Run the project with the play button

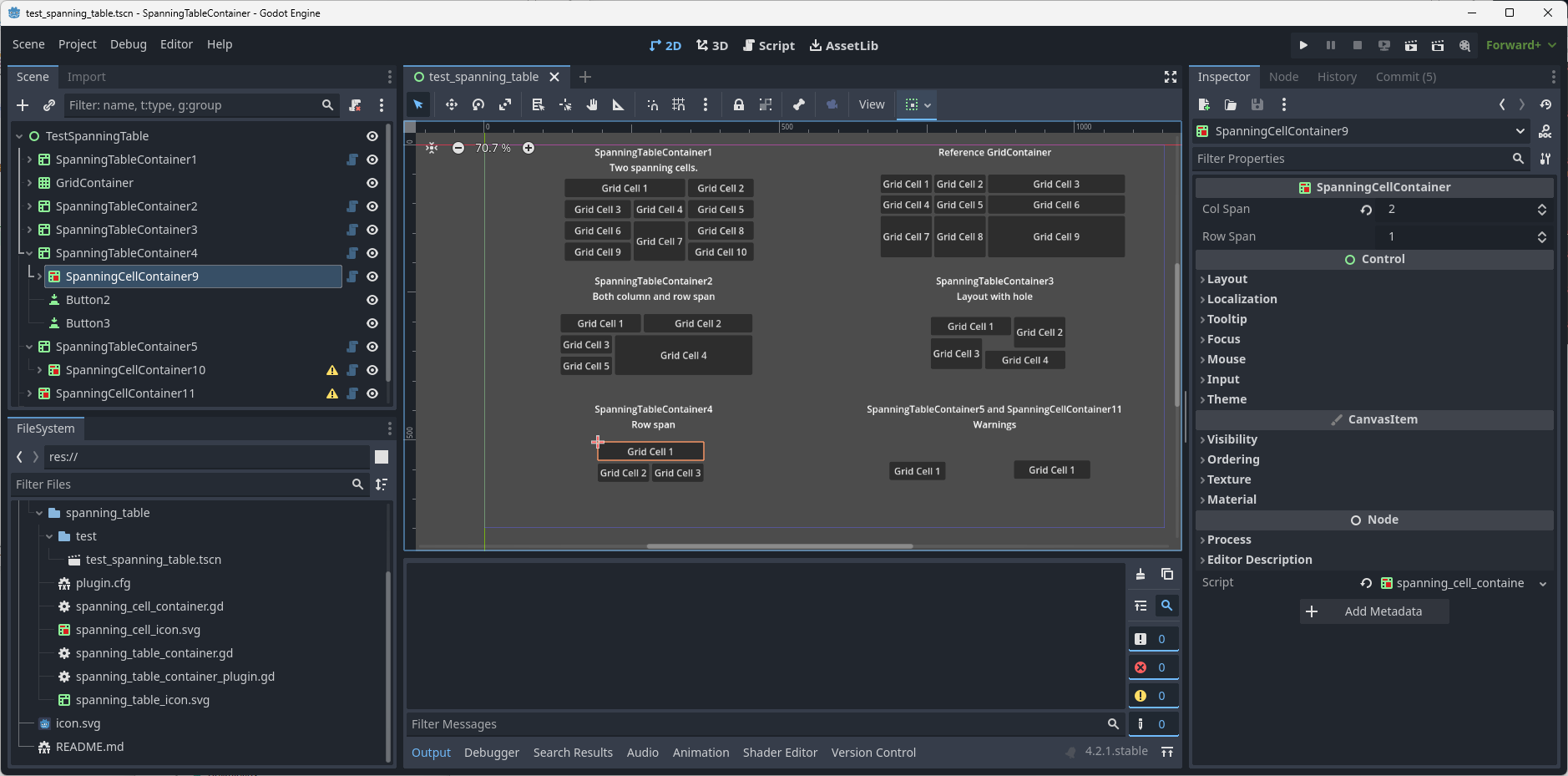click(1303, 45)
